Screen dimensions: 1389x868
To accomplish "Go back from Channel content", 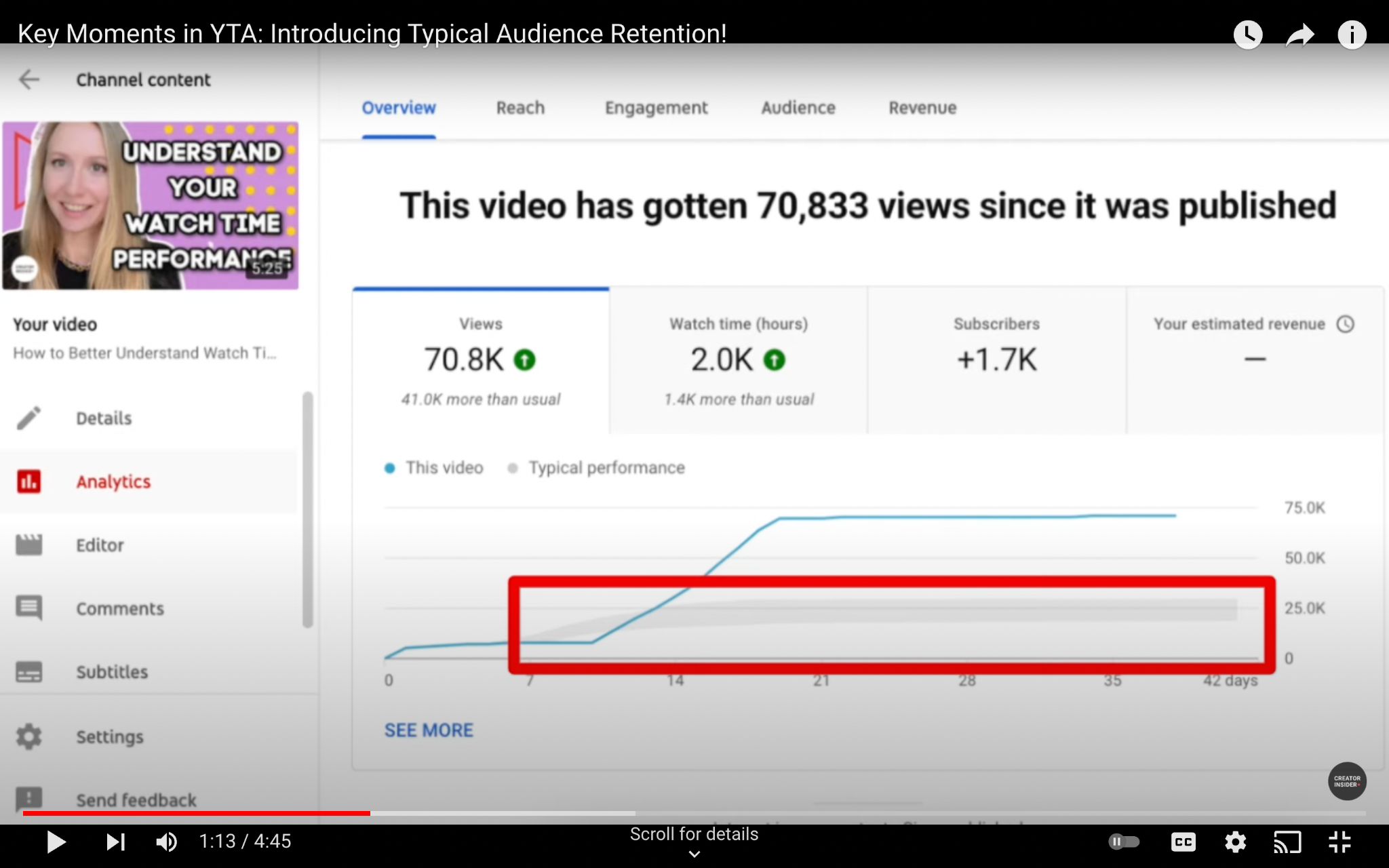I will tap(29, 79).
